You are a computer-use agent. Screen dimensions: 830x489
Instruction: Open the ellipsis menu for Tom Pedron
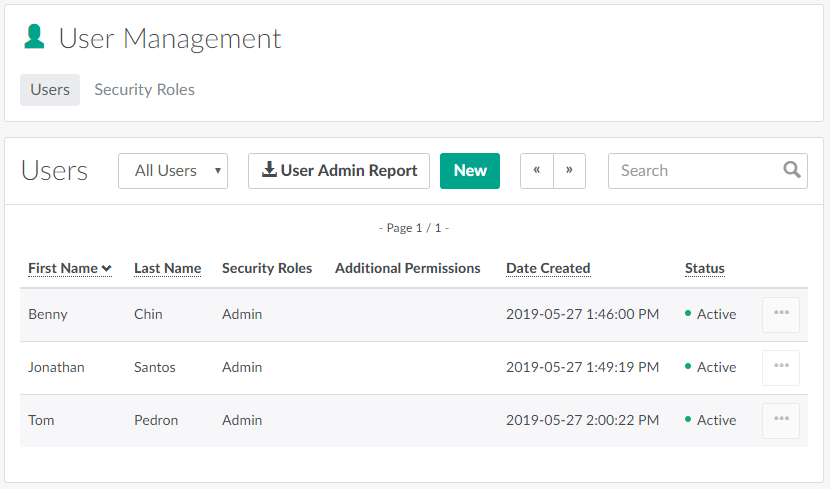click(x=781, y=420)
